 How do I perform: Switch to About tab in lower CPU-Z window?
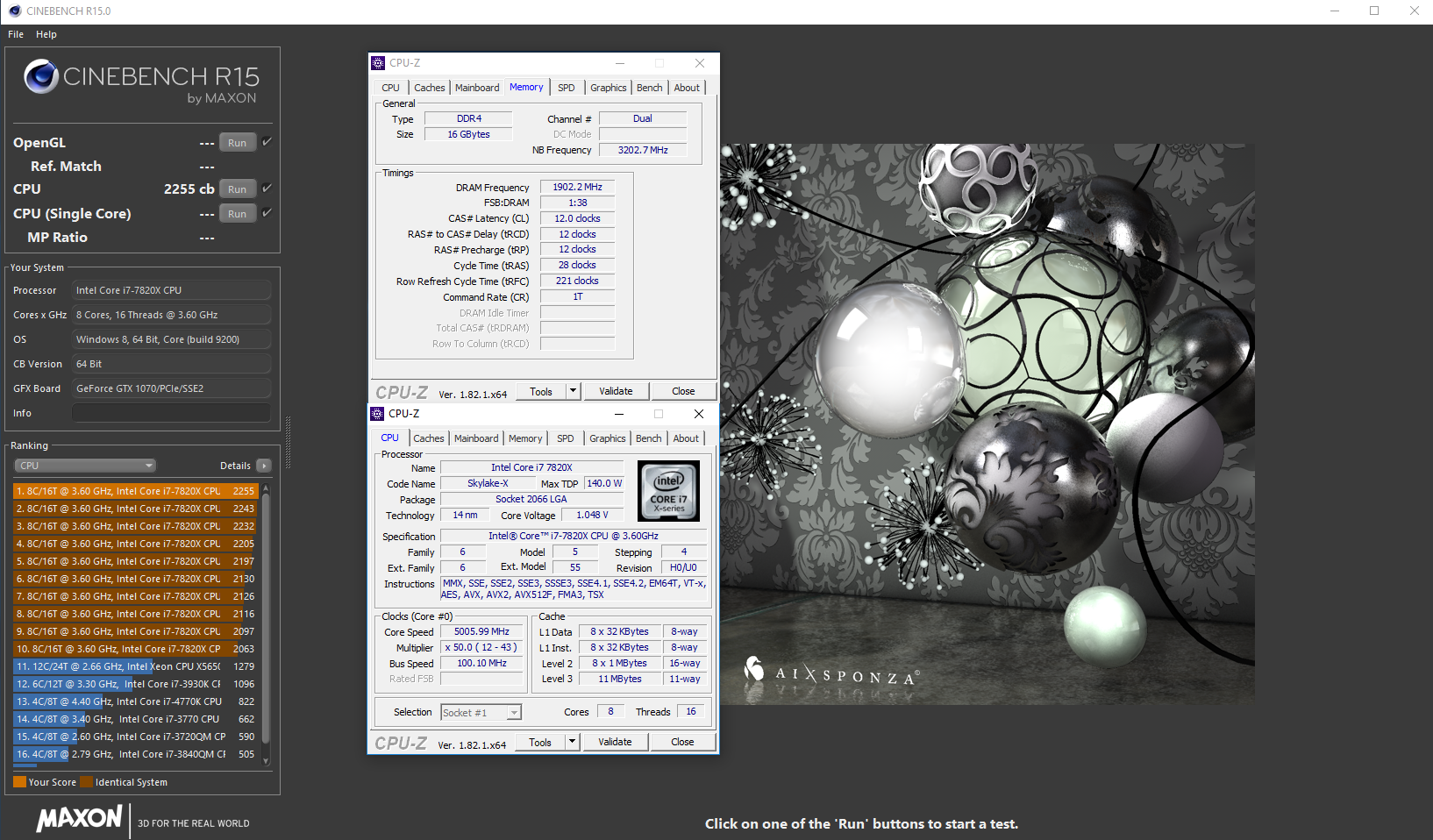pyautogui.click(x=687, y=438)
